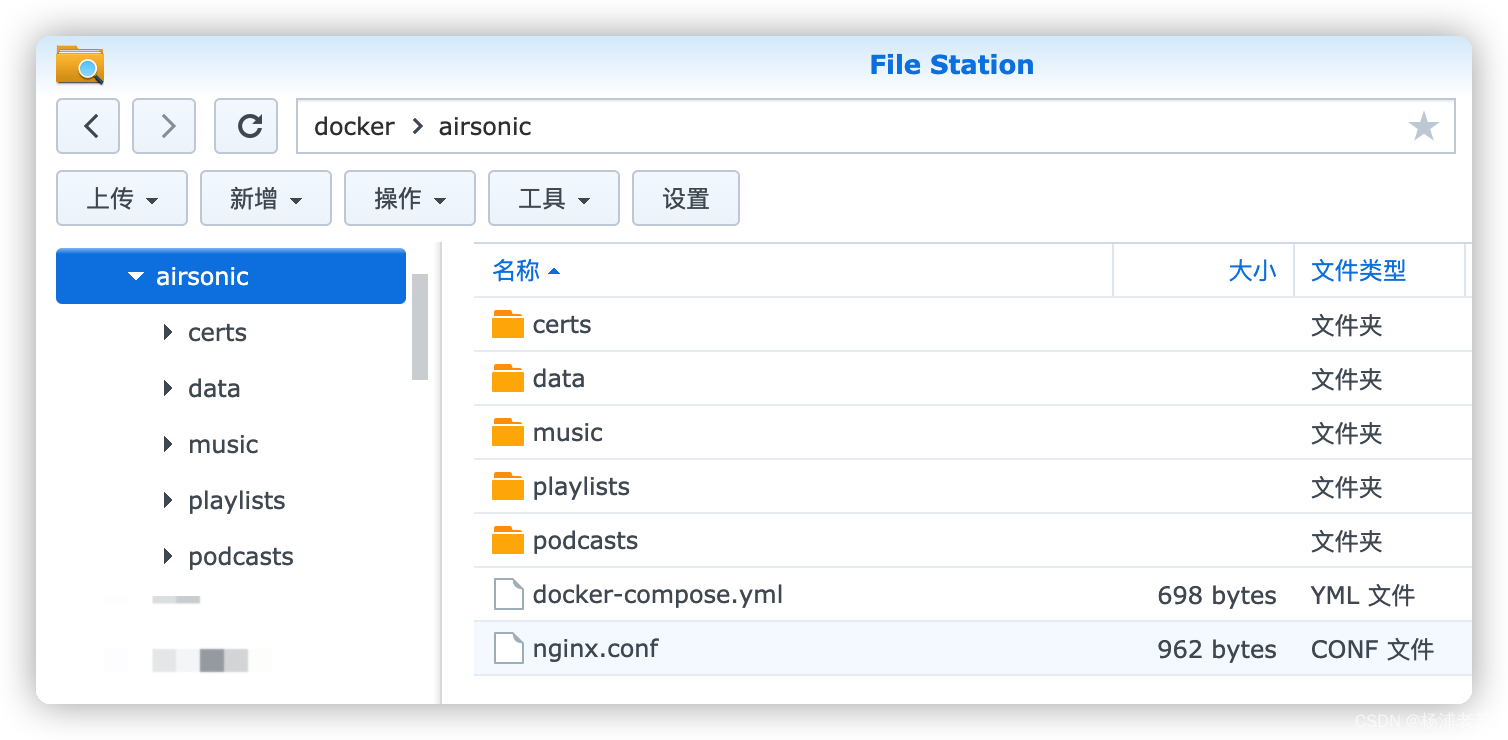Select the playlists folder name in list
The width and height of the screenshot is (1508, 740).
point(581,486)
